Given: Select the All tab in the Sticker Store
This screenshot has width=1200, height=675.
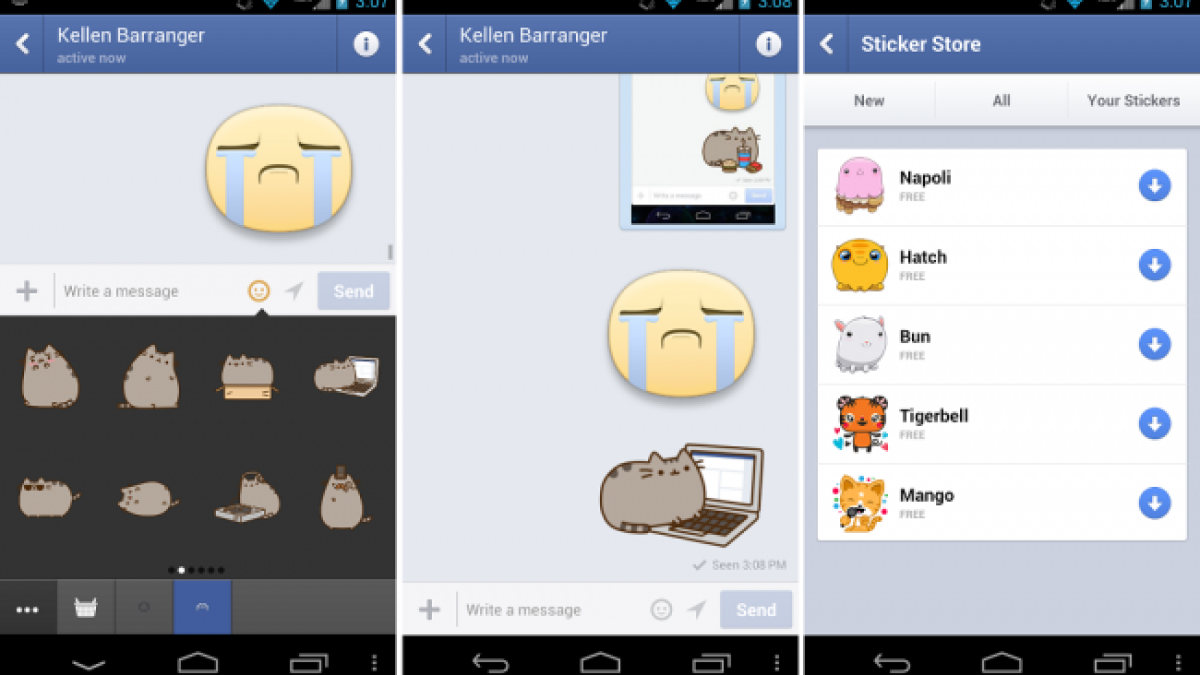Looking at the screenshot, I should pyautogui.click(x=1001, y=100).
